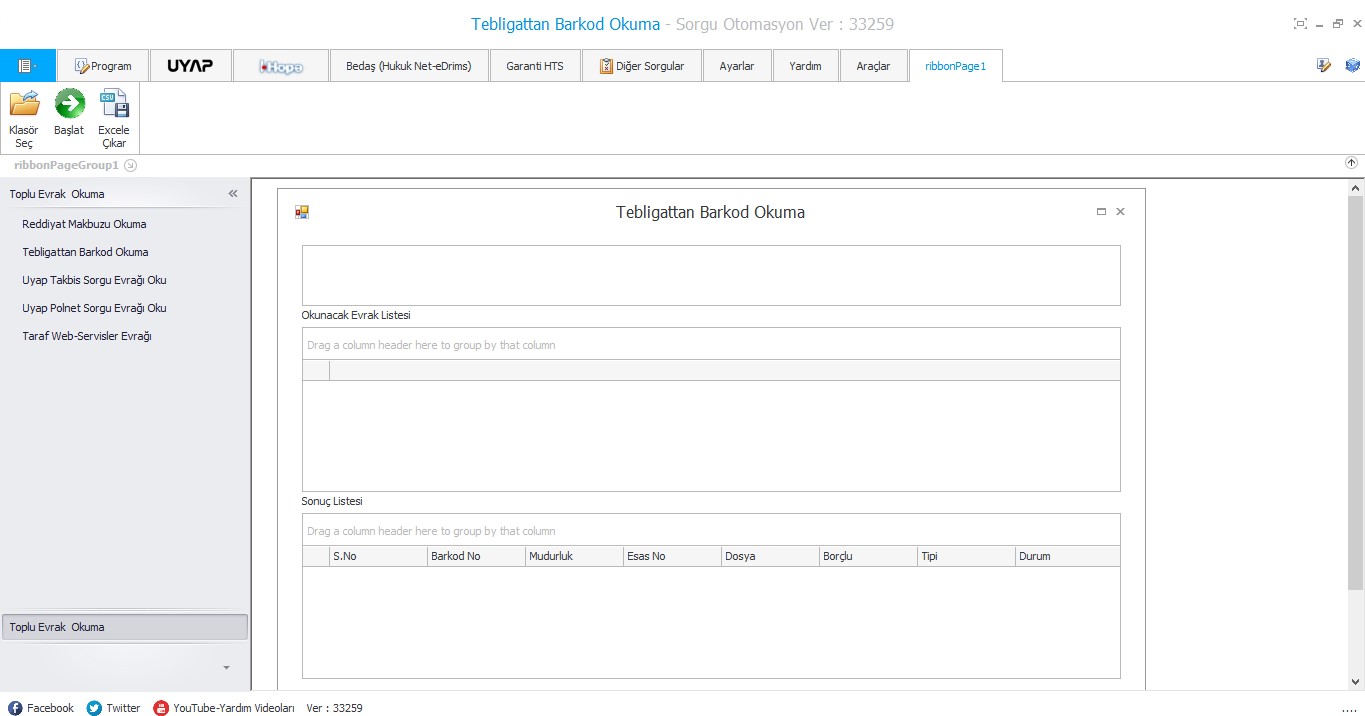Open the Twitter link in status bar
The image size is (1365, 716).
113,708
